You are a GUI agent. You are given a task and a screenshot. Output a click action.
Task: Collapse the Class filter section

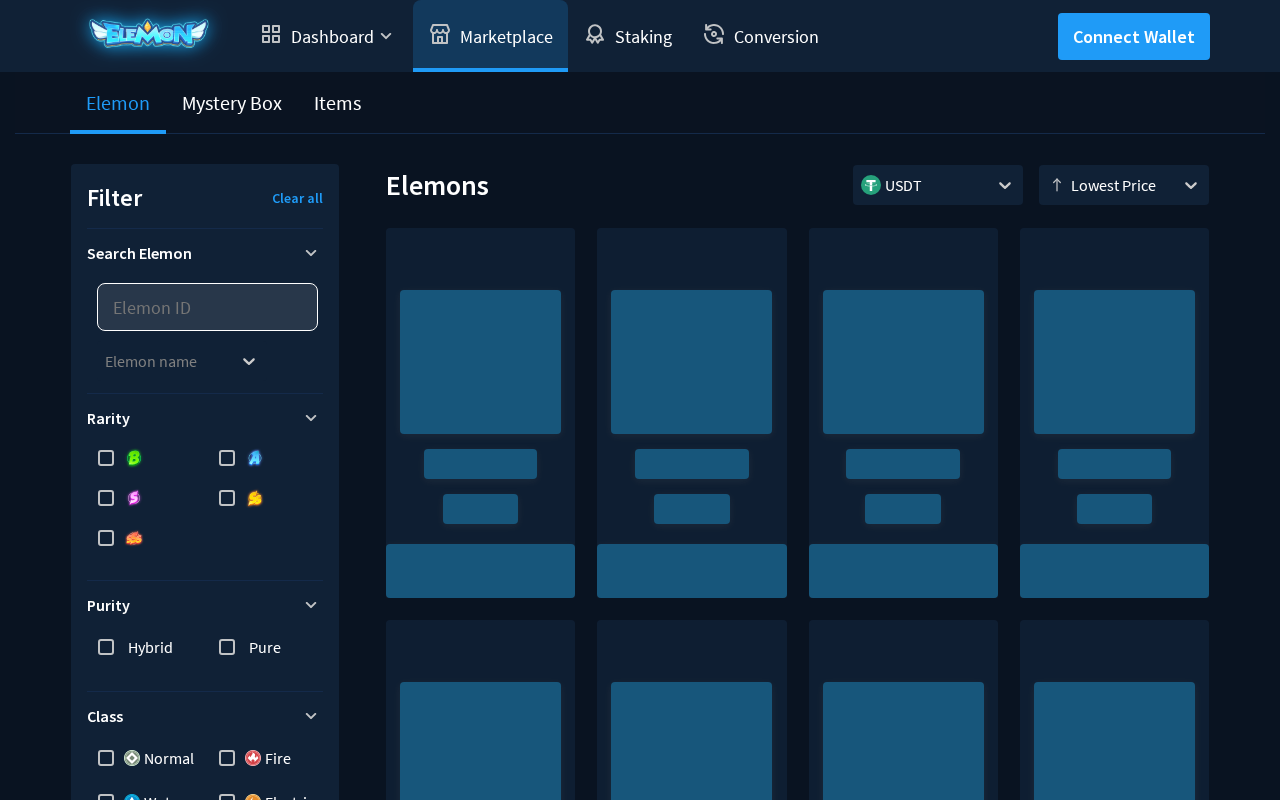pyautogui.click(x=311, y=716)
